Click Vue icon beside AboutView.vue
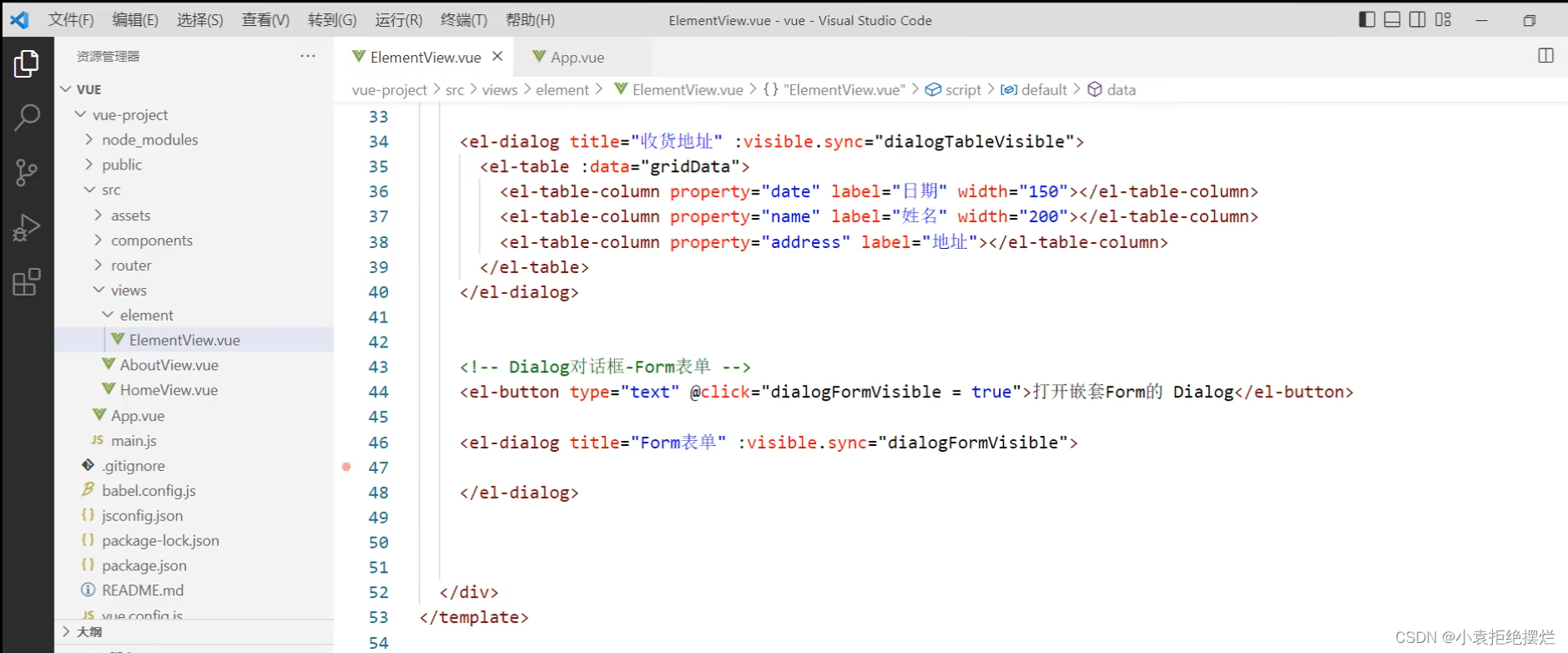1568x653 pixels. [108, 364]
